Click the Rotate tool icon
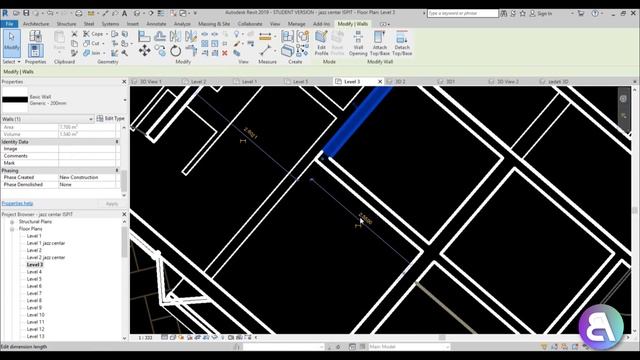Image resolution: width=640 pixels, height=360 pixels. (176, 51)
